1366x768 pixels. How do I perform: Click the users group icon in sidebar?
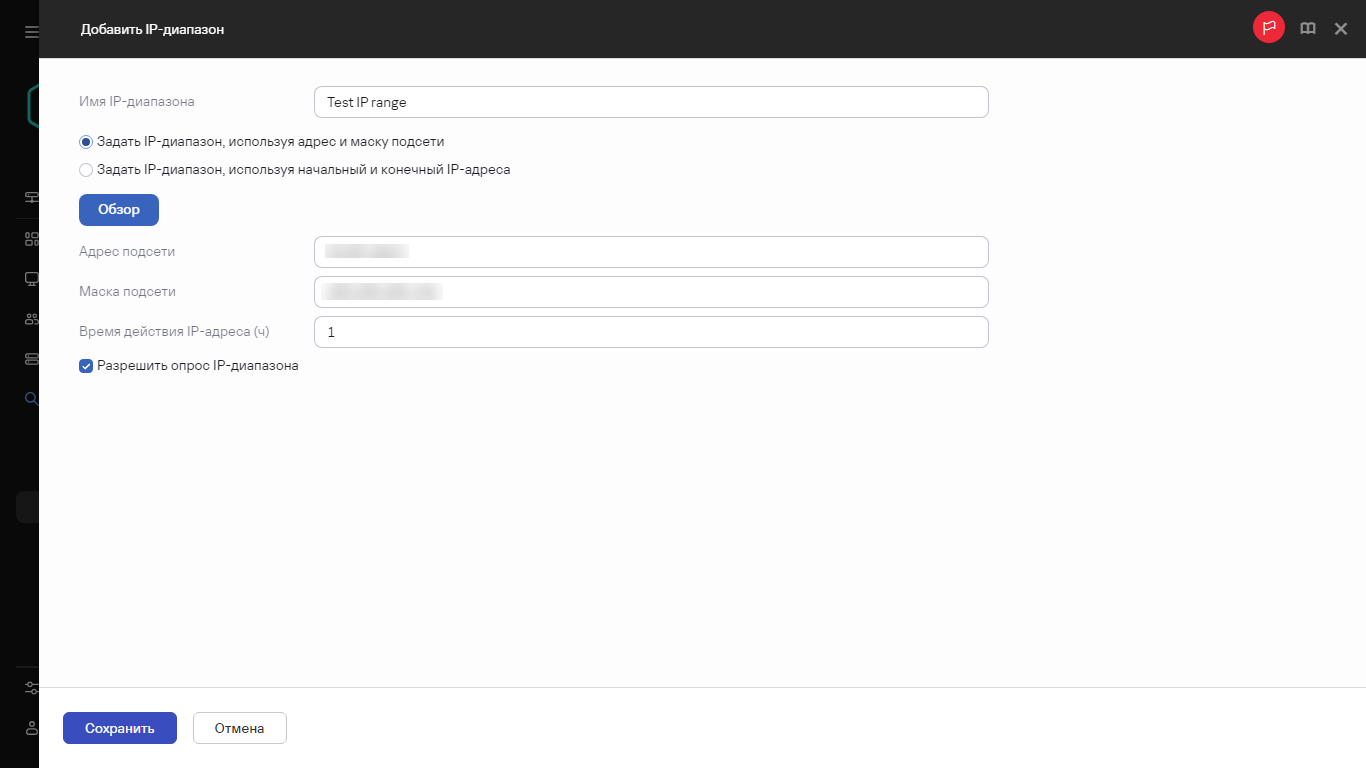point(31,319)
